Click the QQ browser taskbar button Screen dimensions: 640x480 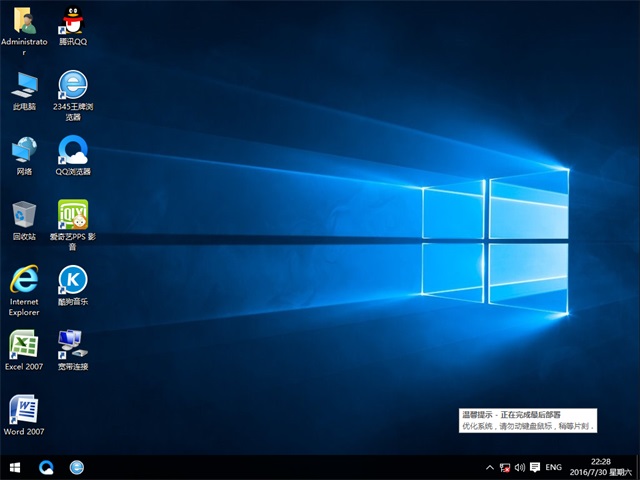coord(46,467)
